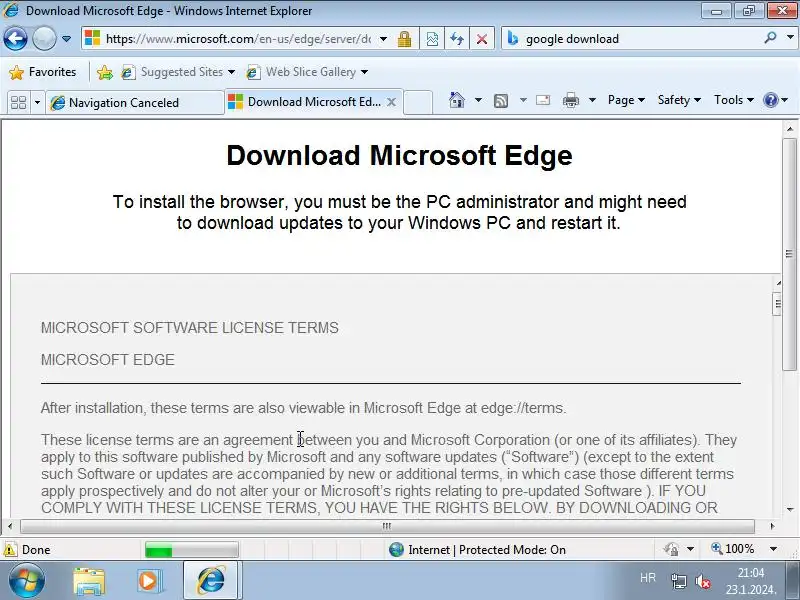Open a new blank tab
The width and height of the screenshot is (800, 600).
tap(418, 102)
